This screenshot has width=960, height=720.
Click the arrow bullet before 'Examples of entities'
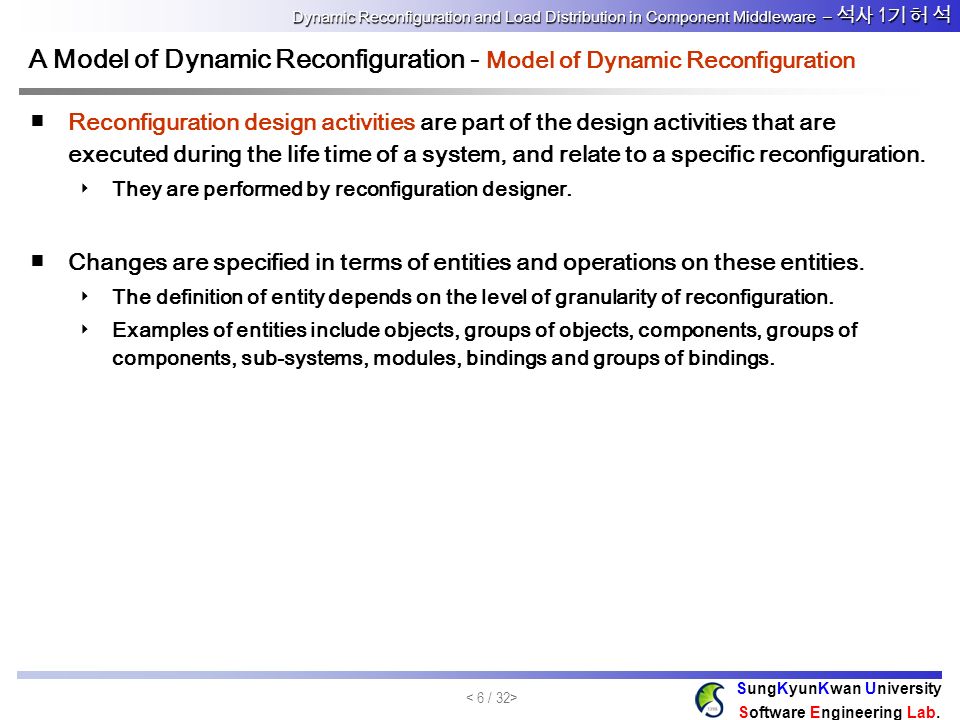[x=84, y=329]
